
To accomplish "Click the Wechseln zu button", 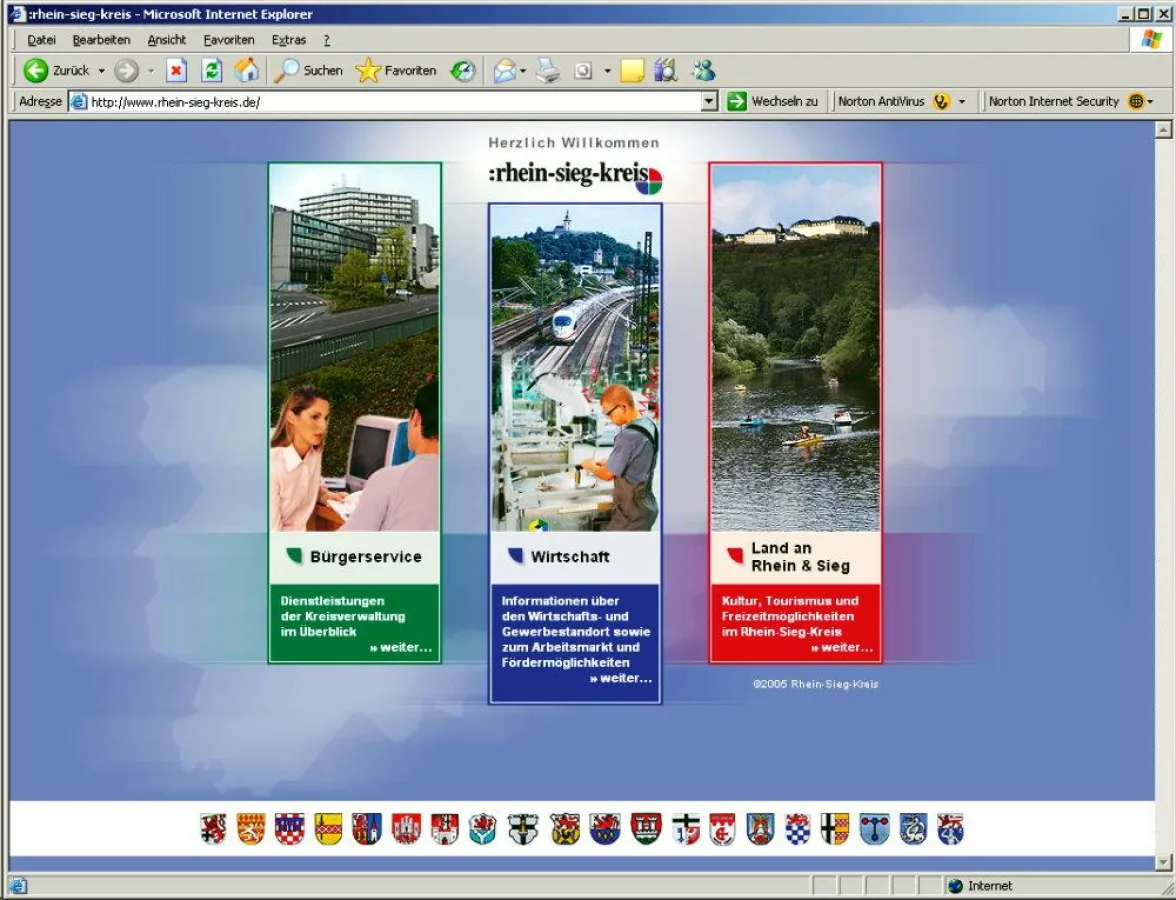I will pos(773,101).
